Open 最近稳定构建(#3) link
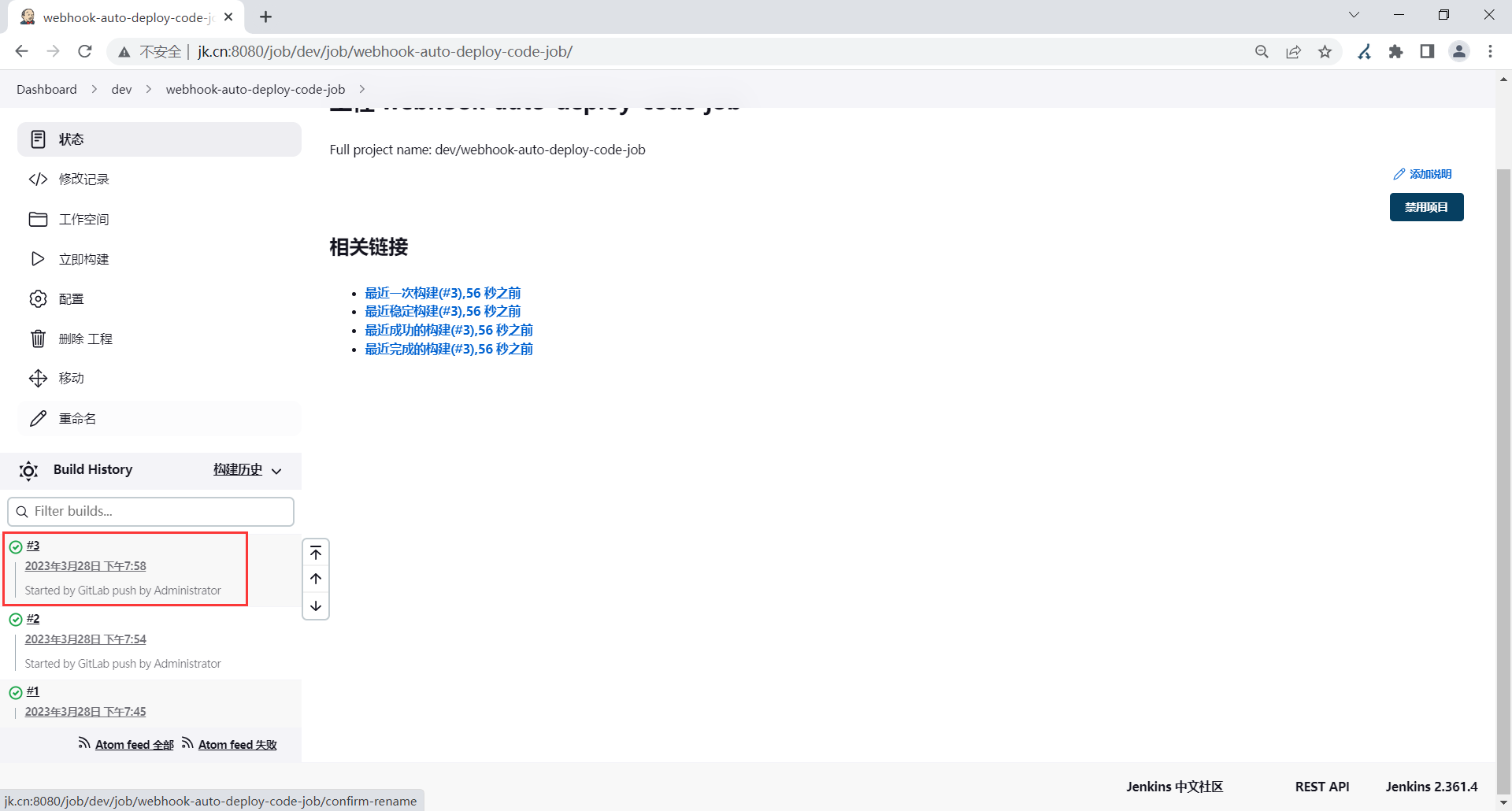 [443, 311]
